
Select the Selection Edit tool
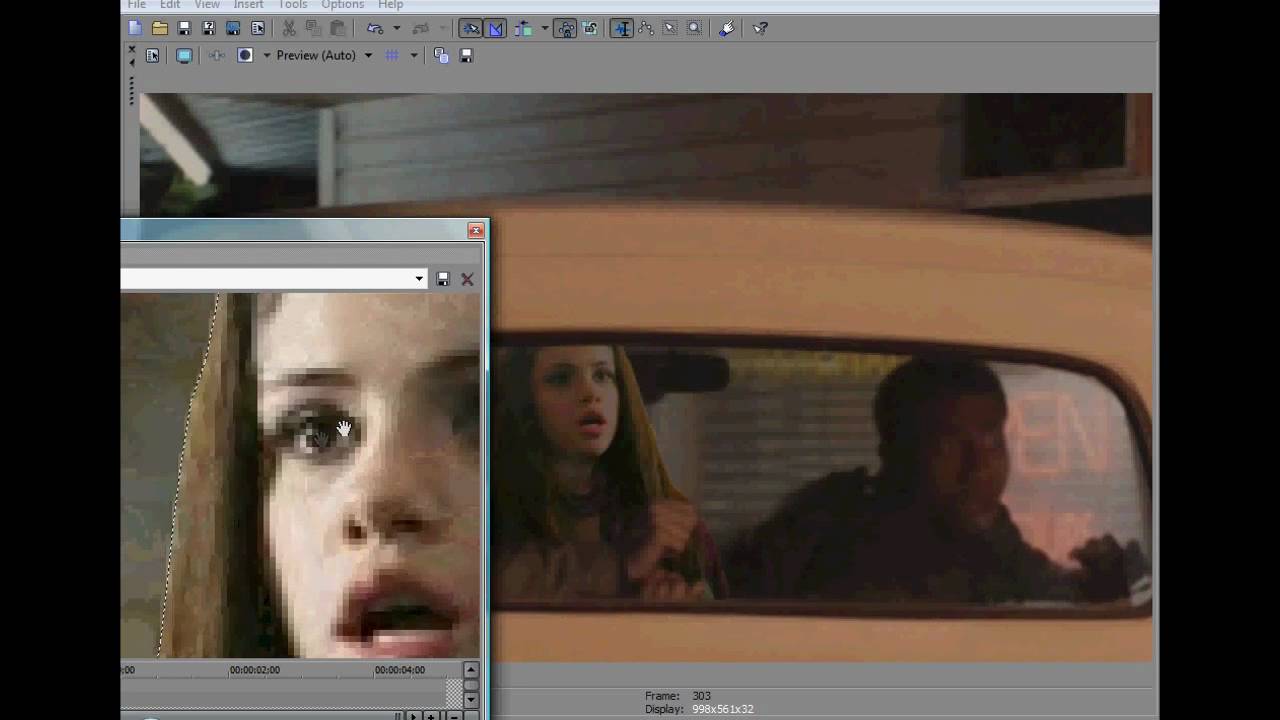(x=670, y=28)
